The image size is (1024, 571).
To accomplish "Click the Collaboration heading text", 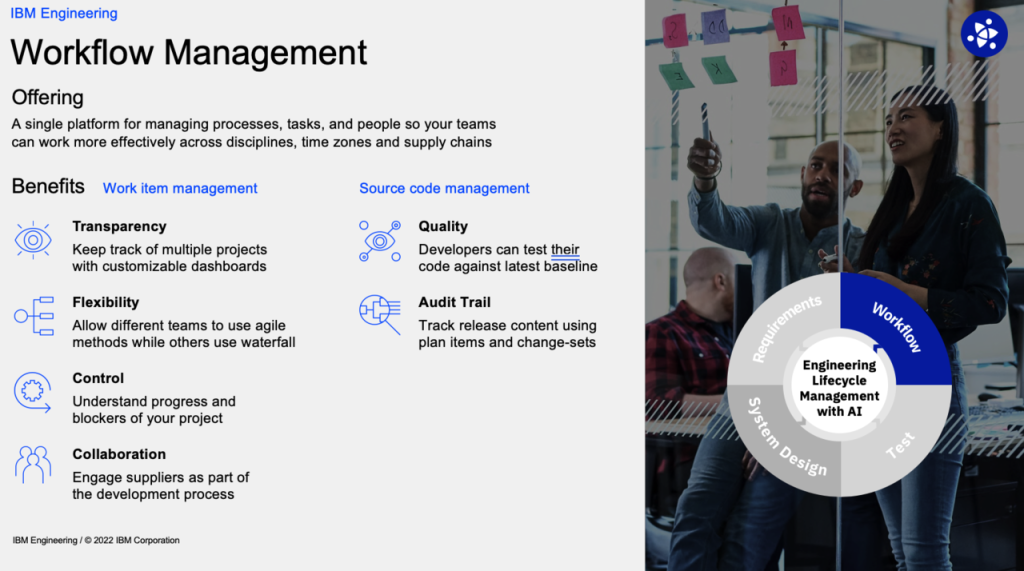I will pyautogui.click(x=119, y=453).
